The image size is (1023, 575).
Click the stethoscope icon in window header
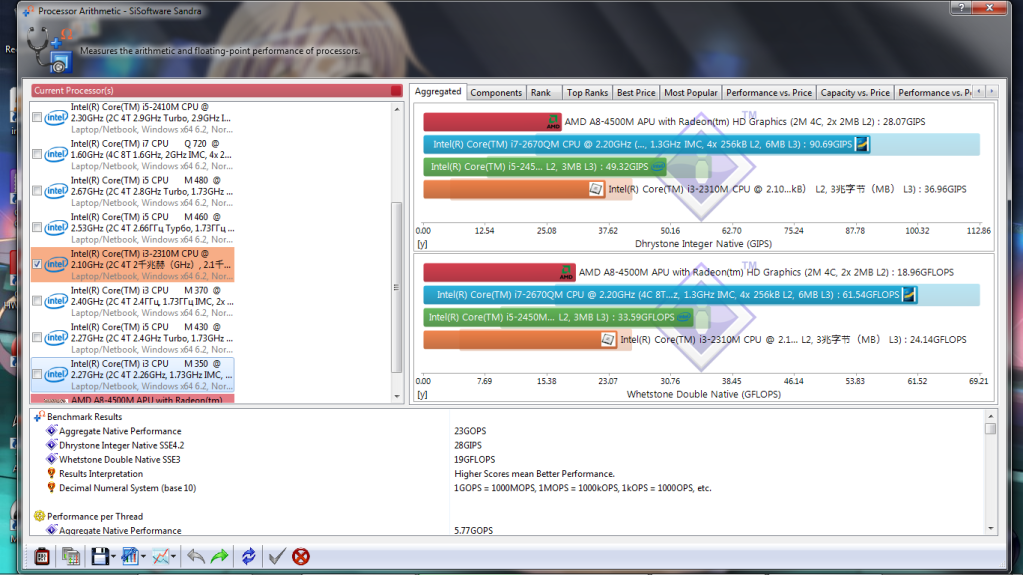[x=50, y=48]
